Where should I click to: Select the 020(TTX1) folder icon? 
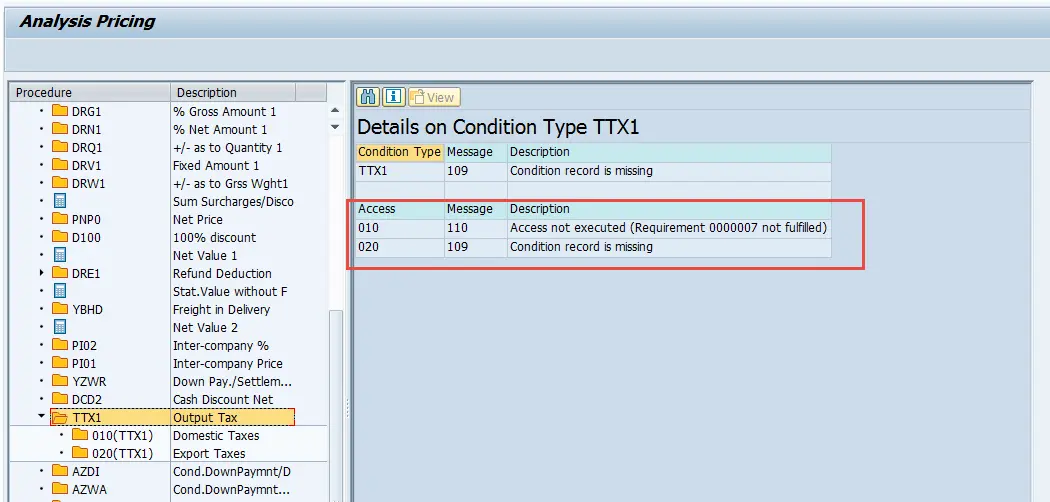tap(80, 454)
